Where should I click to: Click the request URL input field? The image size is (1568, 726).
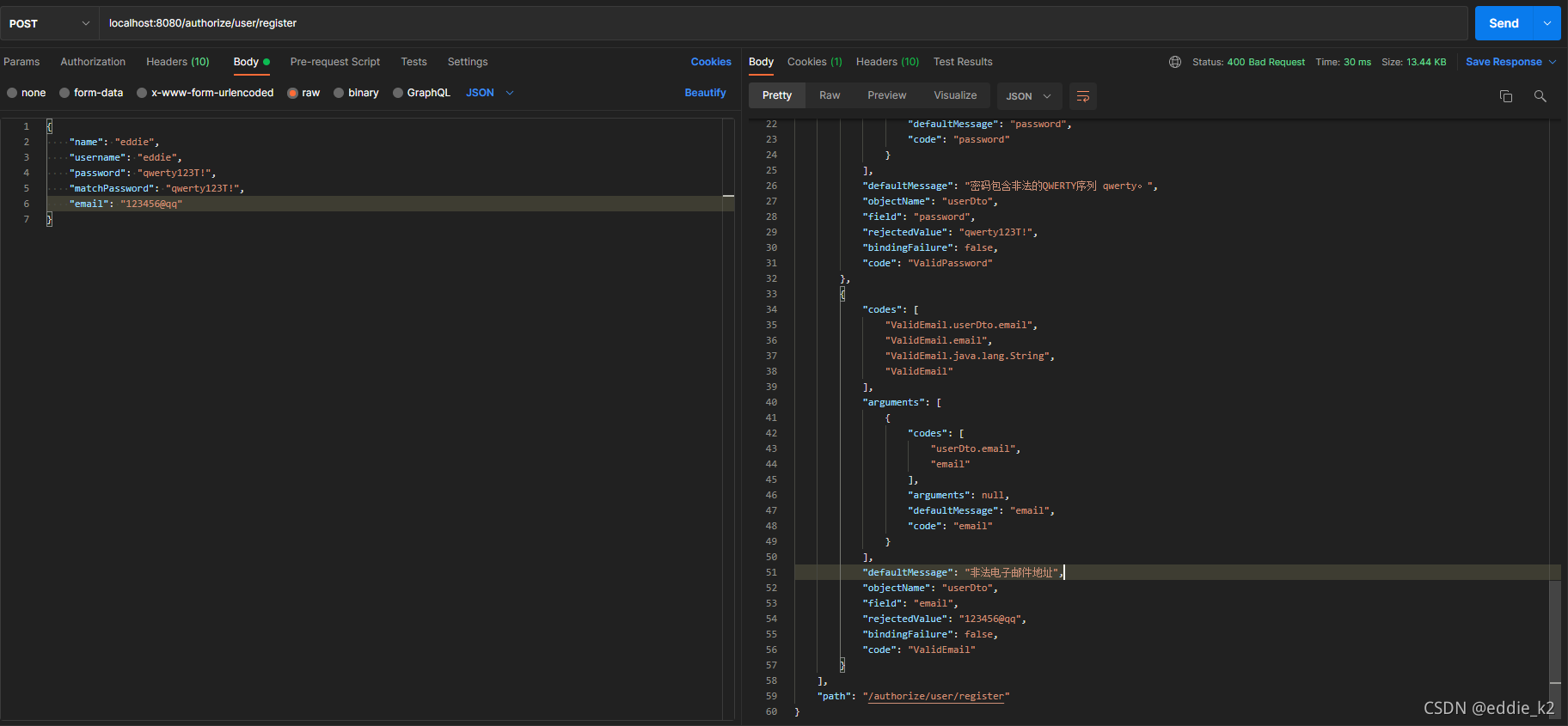[x=783, y=23]
